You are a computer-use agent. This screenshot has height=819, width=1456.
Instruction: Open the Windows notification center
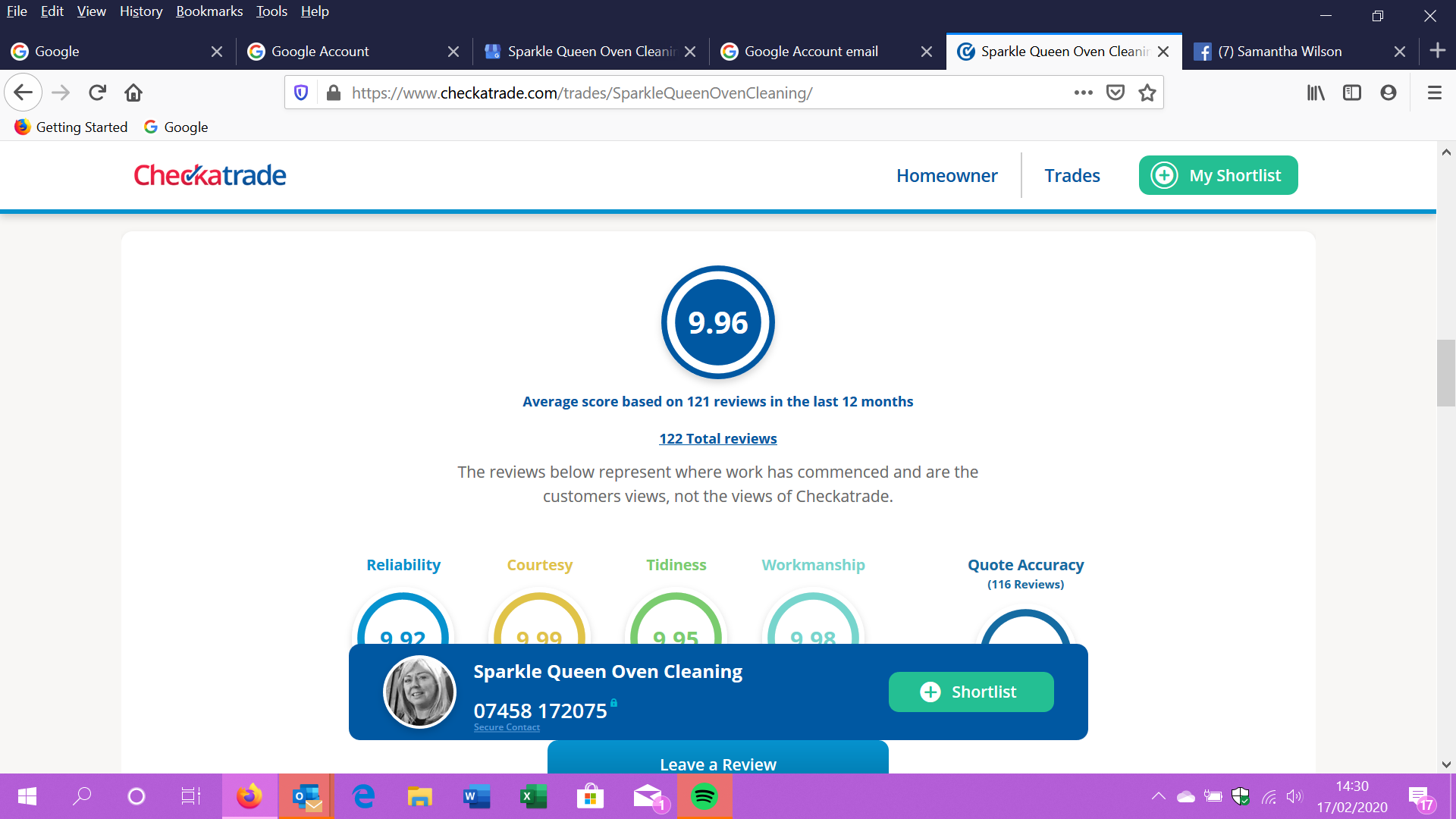1420,797
